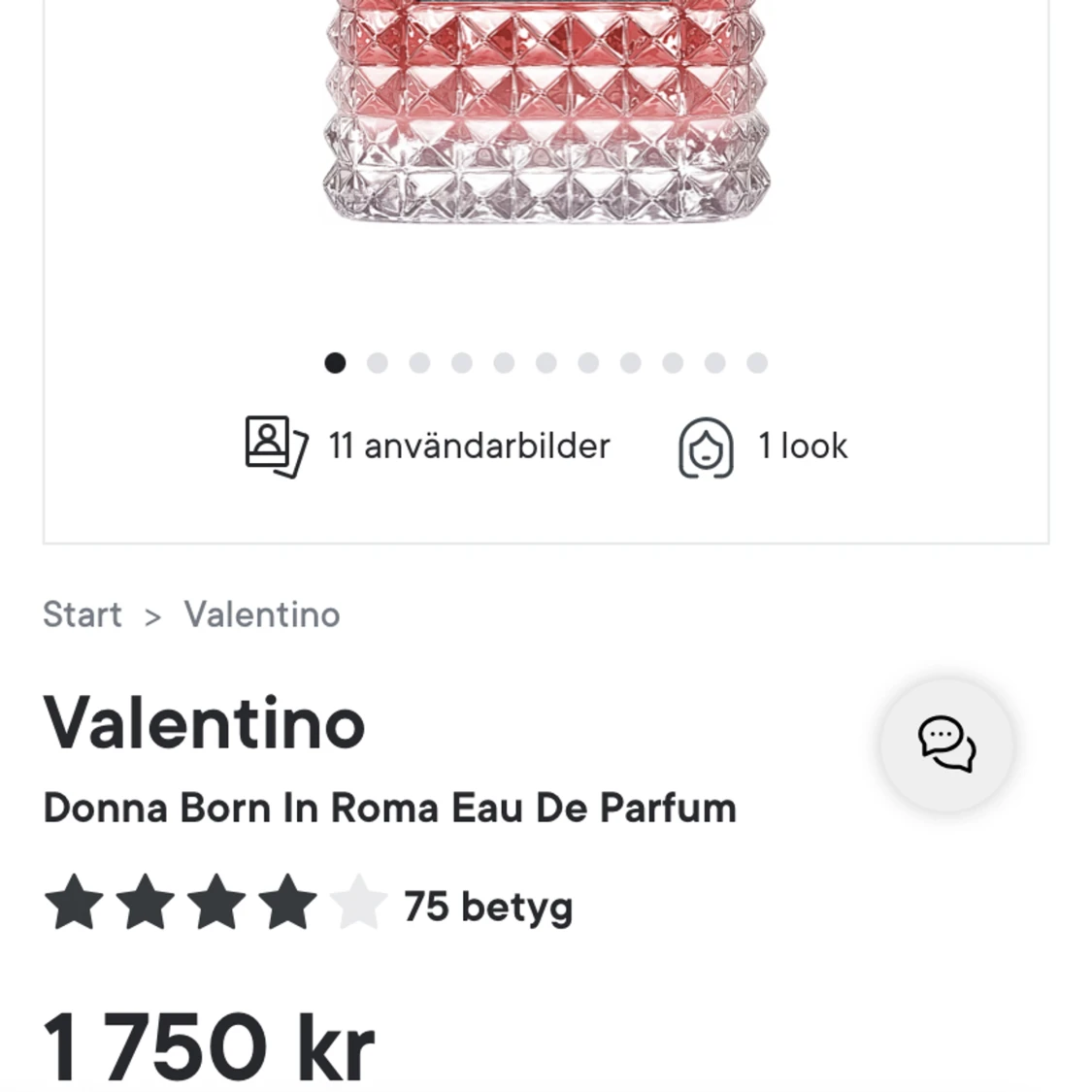Screen dimensions: 1092x1092
Task: Click the '1 look' face icon
Action: [x=707, y=447]
